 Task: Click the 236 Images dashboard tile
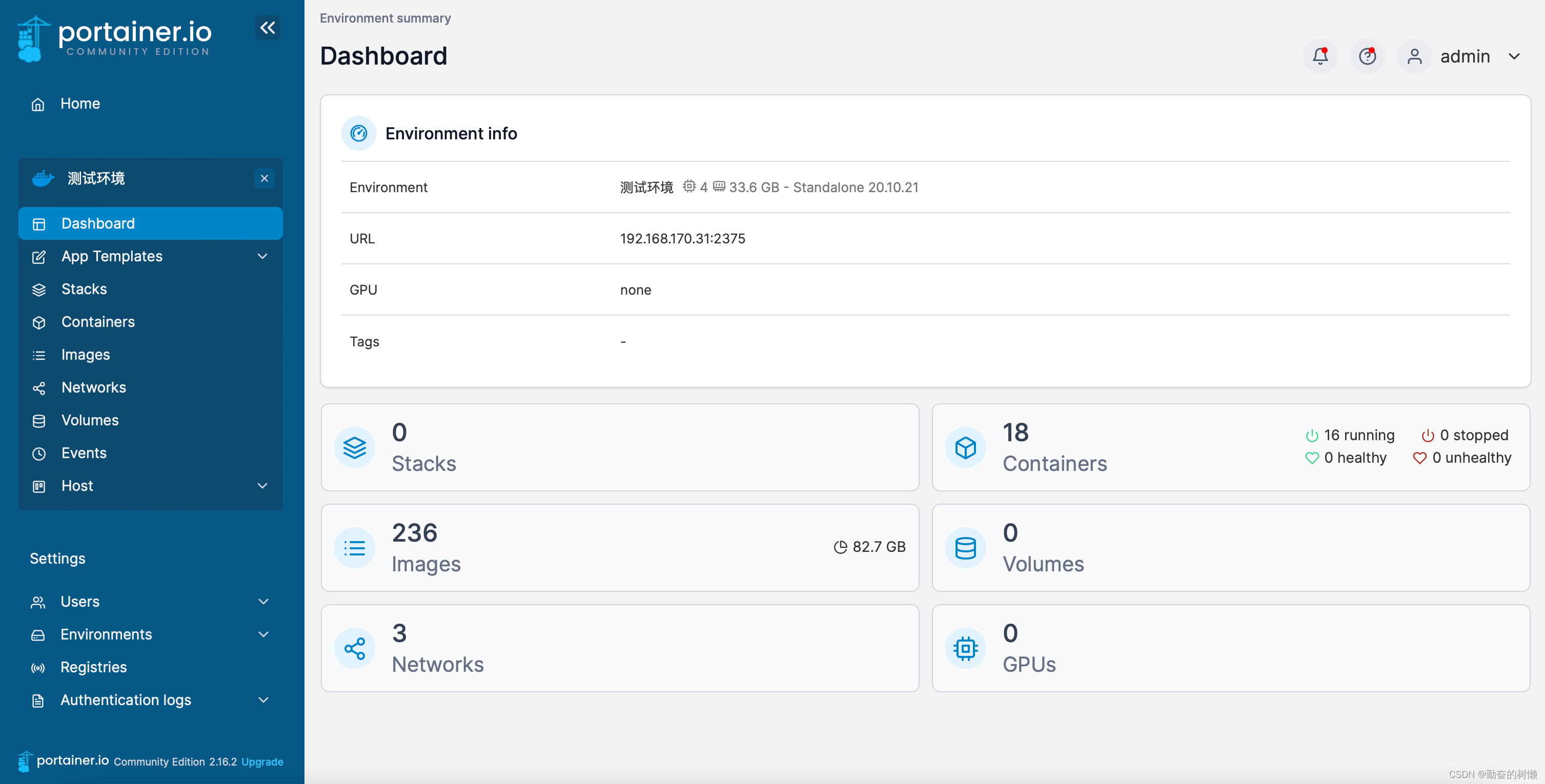pos(620,547)
